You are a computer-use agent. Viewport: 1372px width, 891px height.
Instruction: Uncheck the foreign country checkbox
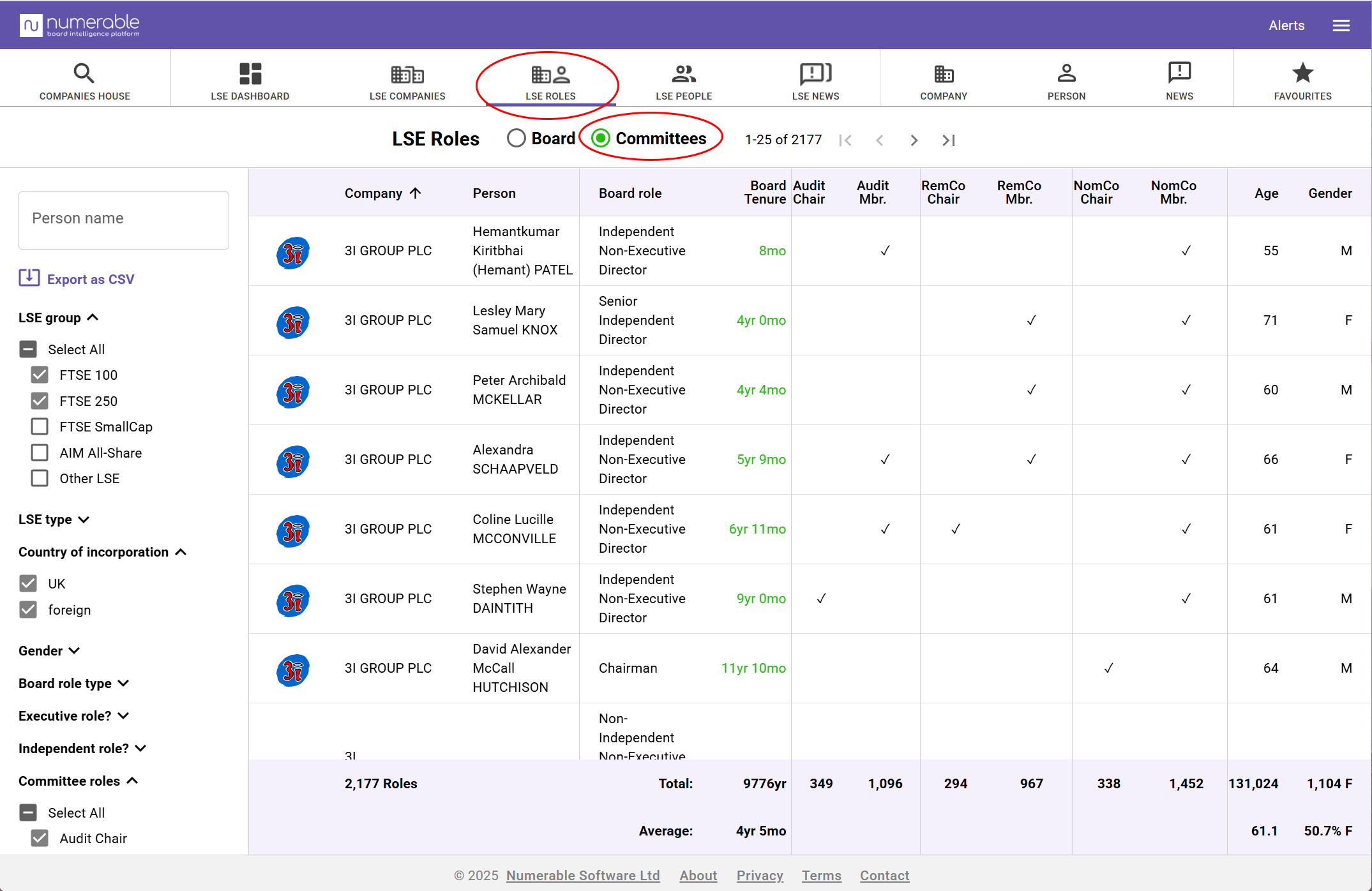pos(28,610)
